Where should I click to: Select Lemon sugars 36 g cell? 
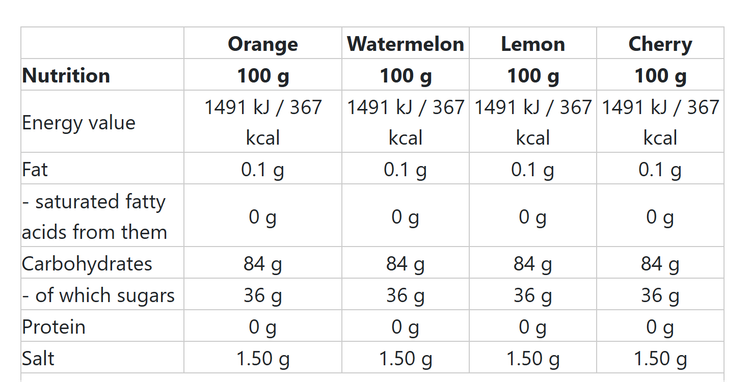533,295
